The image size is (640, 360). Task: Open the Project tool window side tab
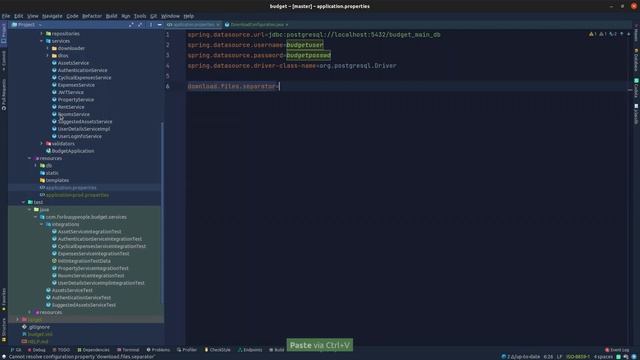(x=4, y=33)
